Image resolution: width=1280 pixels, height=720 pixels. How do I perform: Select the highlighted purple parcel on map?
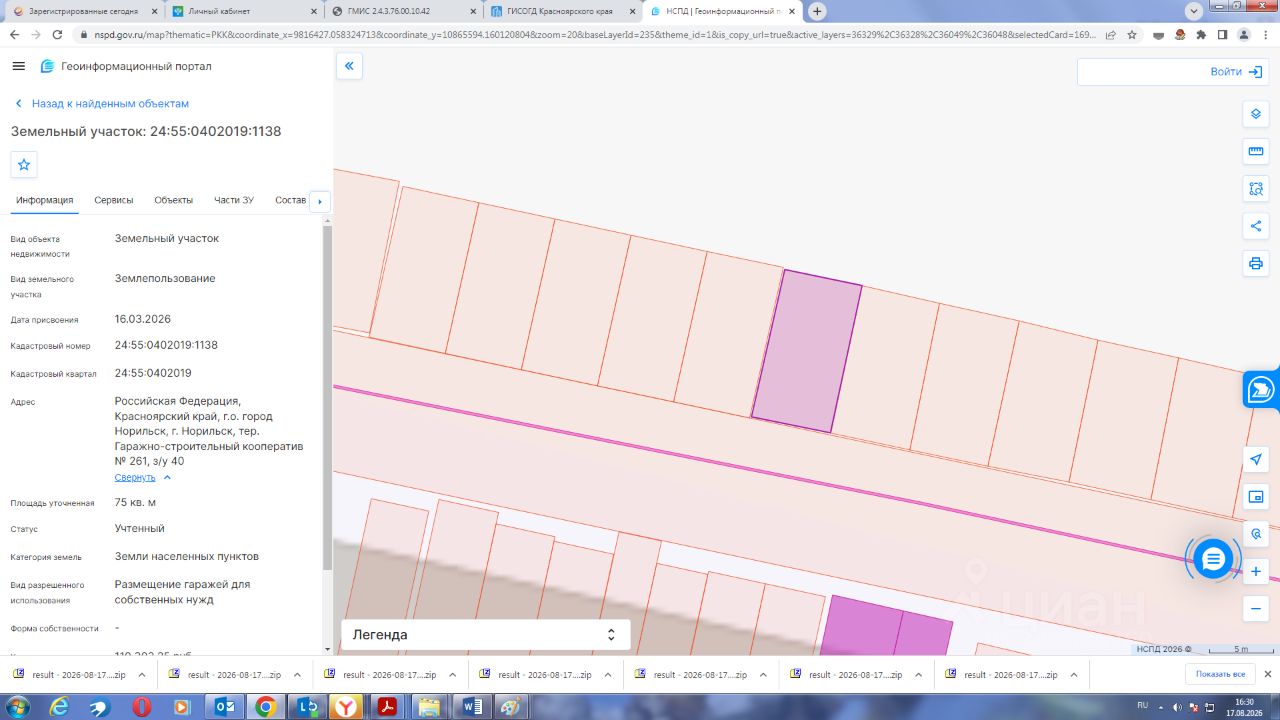[x=806, y=351]
